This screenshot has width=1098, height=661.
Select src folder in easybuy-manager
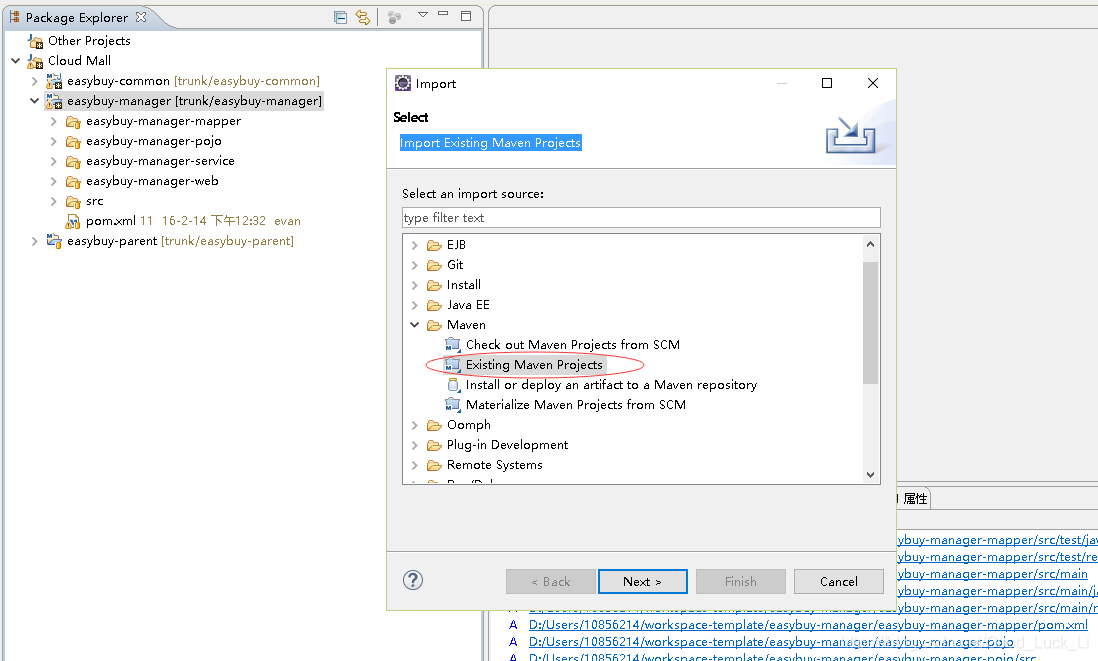pos(95,201)
